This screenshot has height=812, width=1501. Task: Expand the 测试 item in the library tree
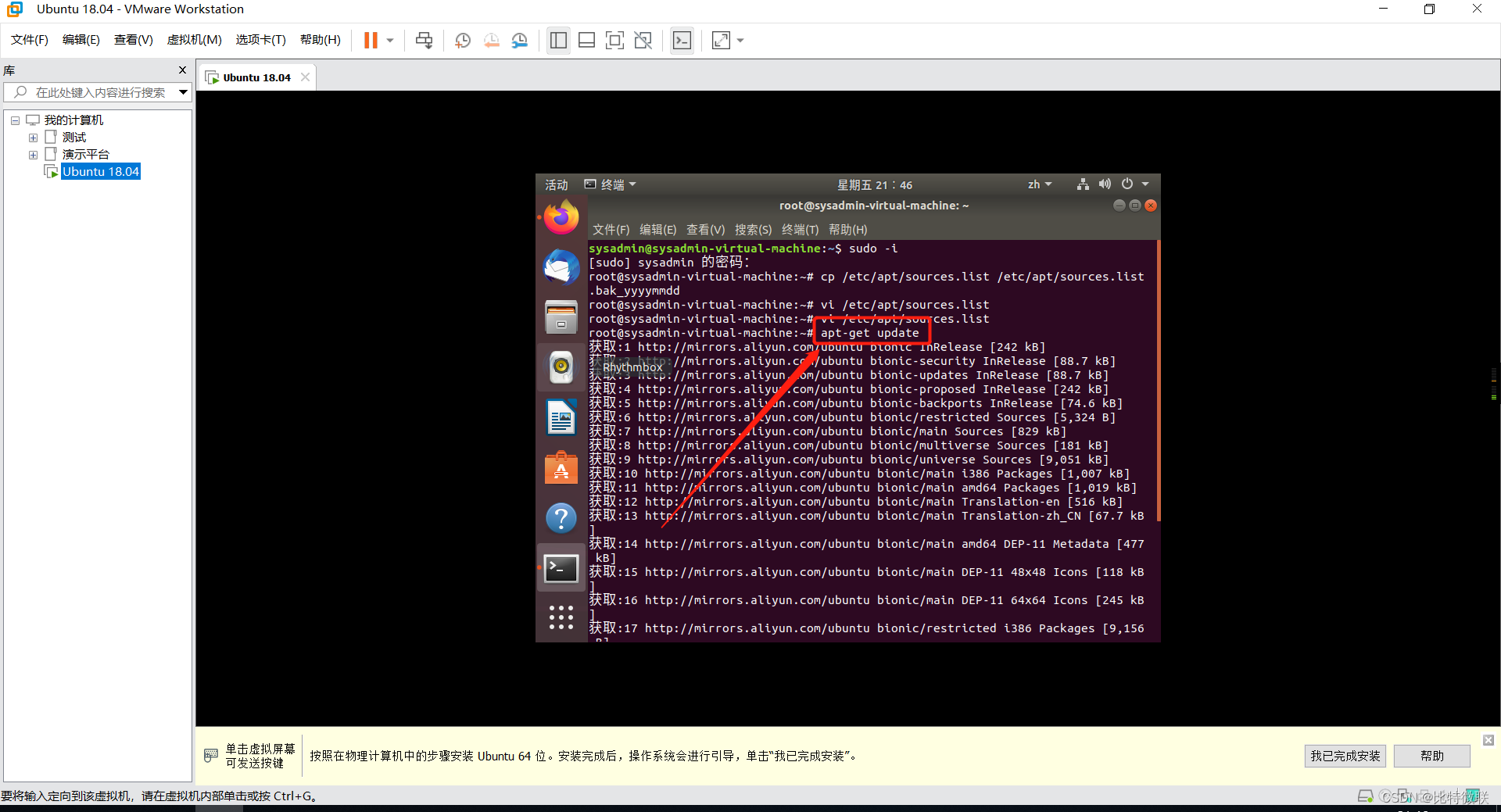click(x=33, y=137)
